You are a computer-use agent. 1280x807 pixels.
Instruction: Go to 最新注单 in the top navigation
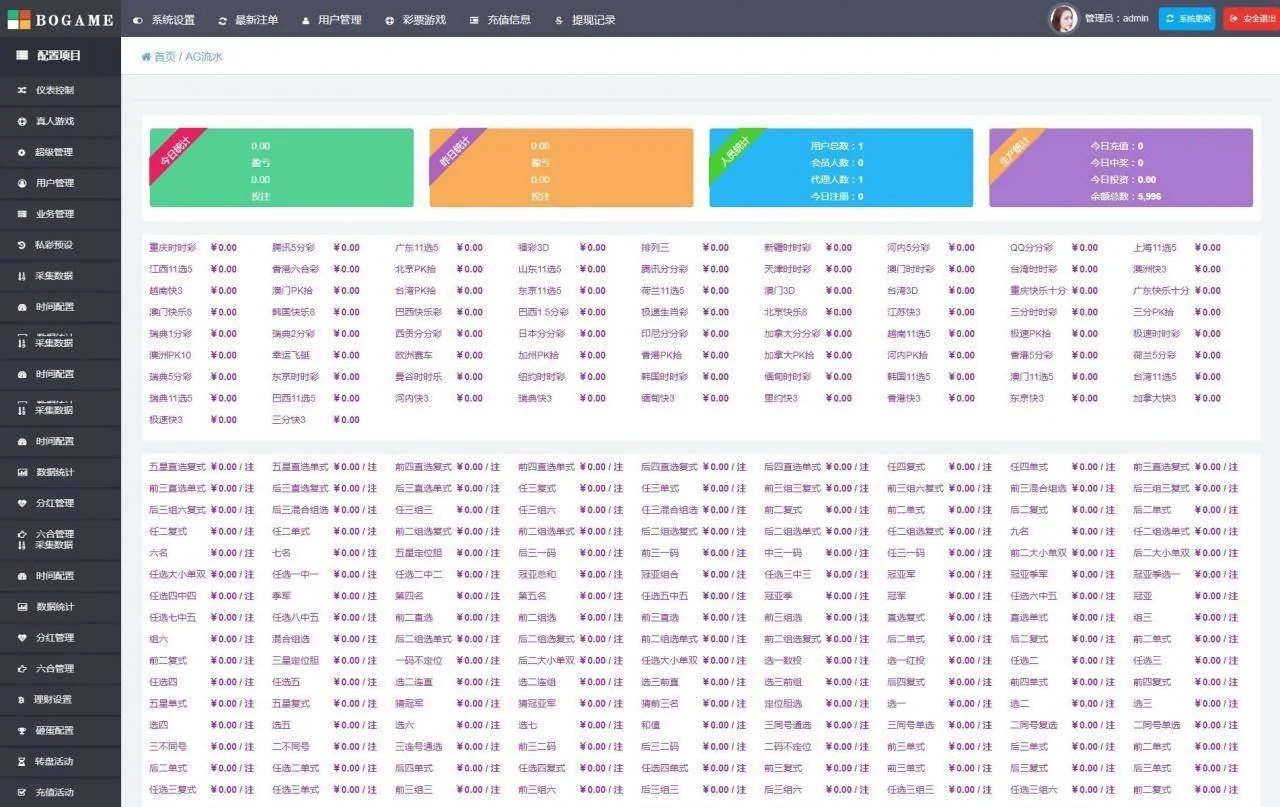pyautogui.click(x=248, y=20)
